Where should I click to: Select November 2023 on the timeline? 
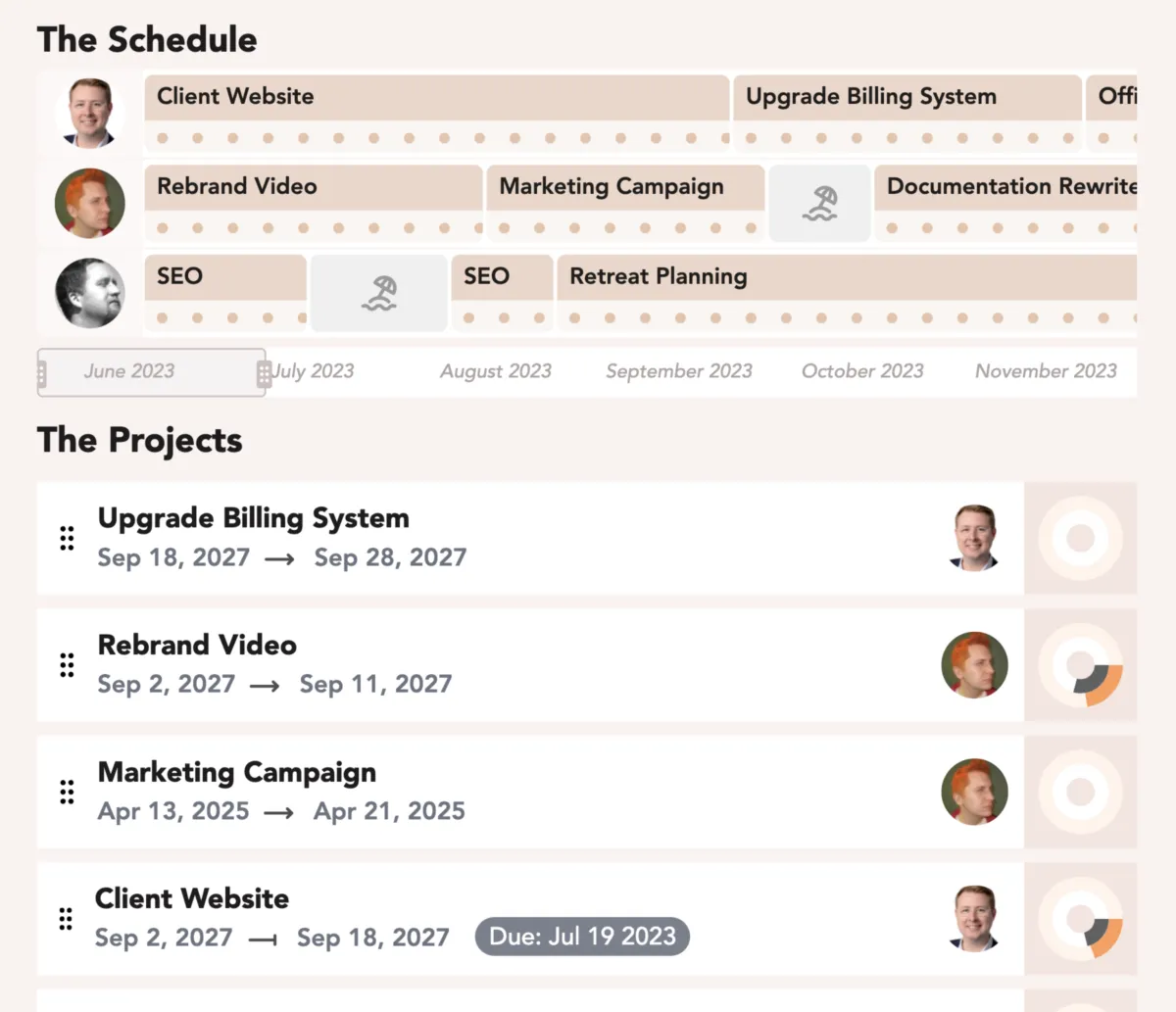click(x=1046, y=371)
